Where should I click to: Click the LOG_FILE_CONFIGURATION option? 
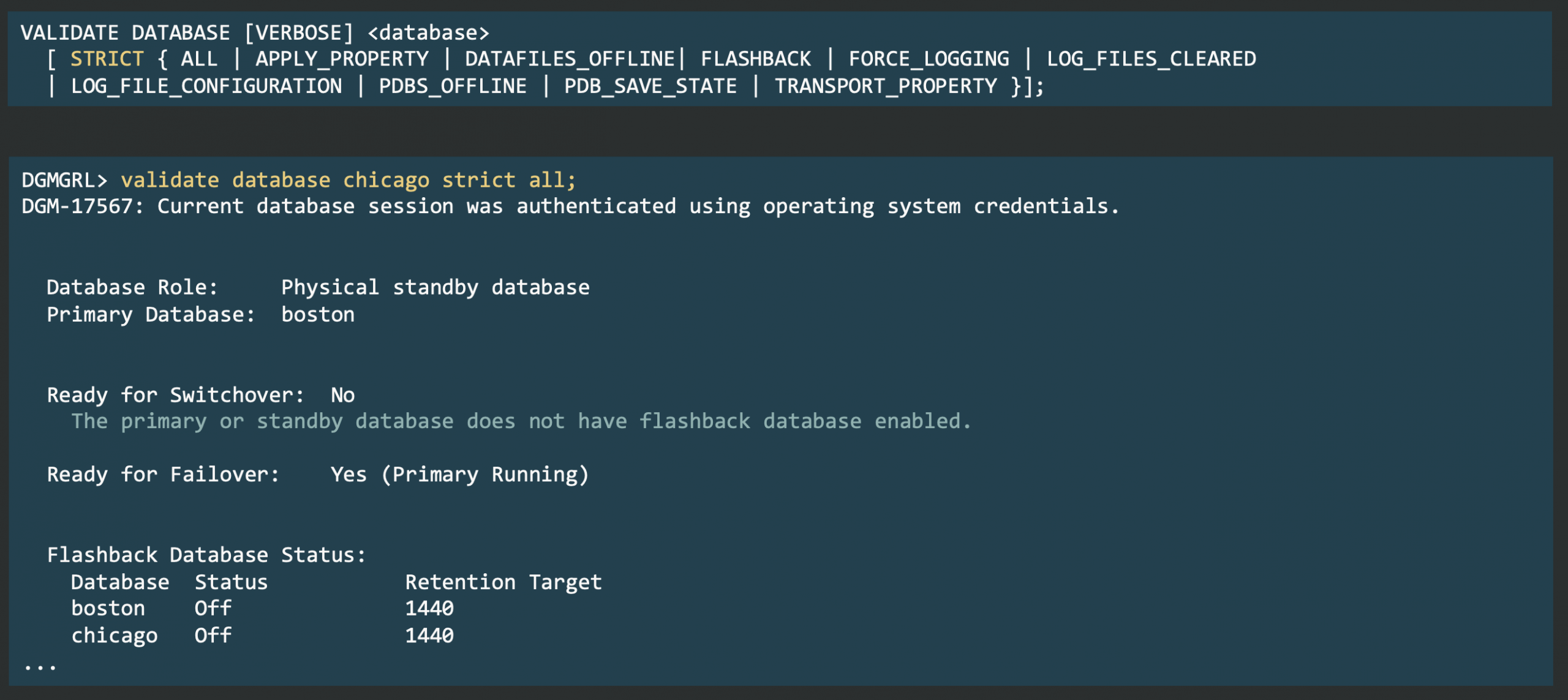pyautogui.click(x=206, y=86)
